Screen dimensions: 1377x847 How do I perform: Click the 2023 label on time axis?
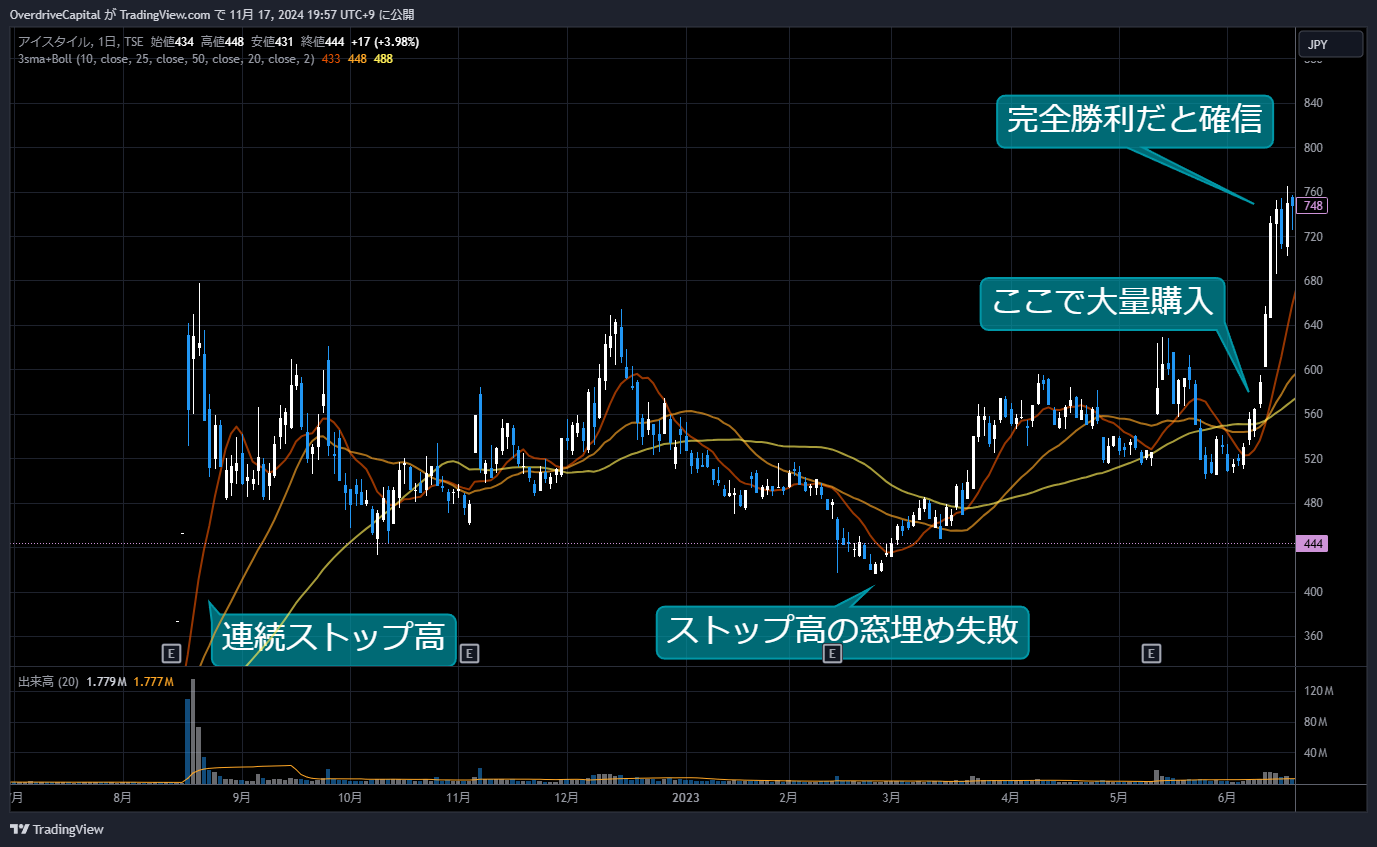pyautogui.click(x=685, y=798)
